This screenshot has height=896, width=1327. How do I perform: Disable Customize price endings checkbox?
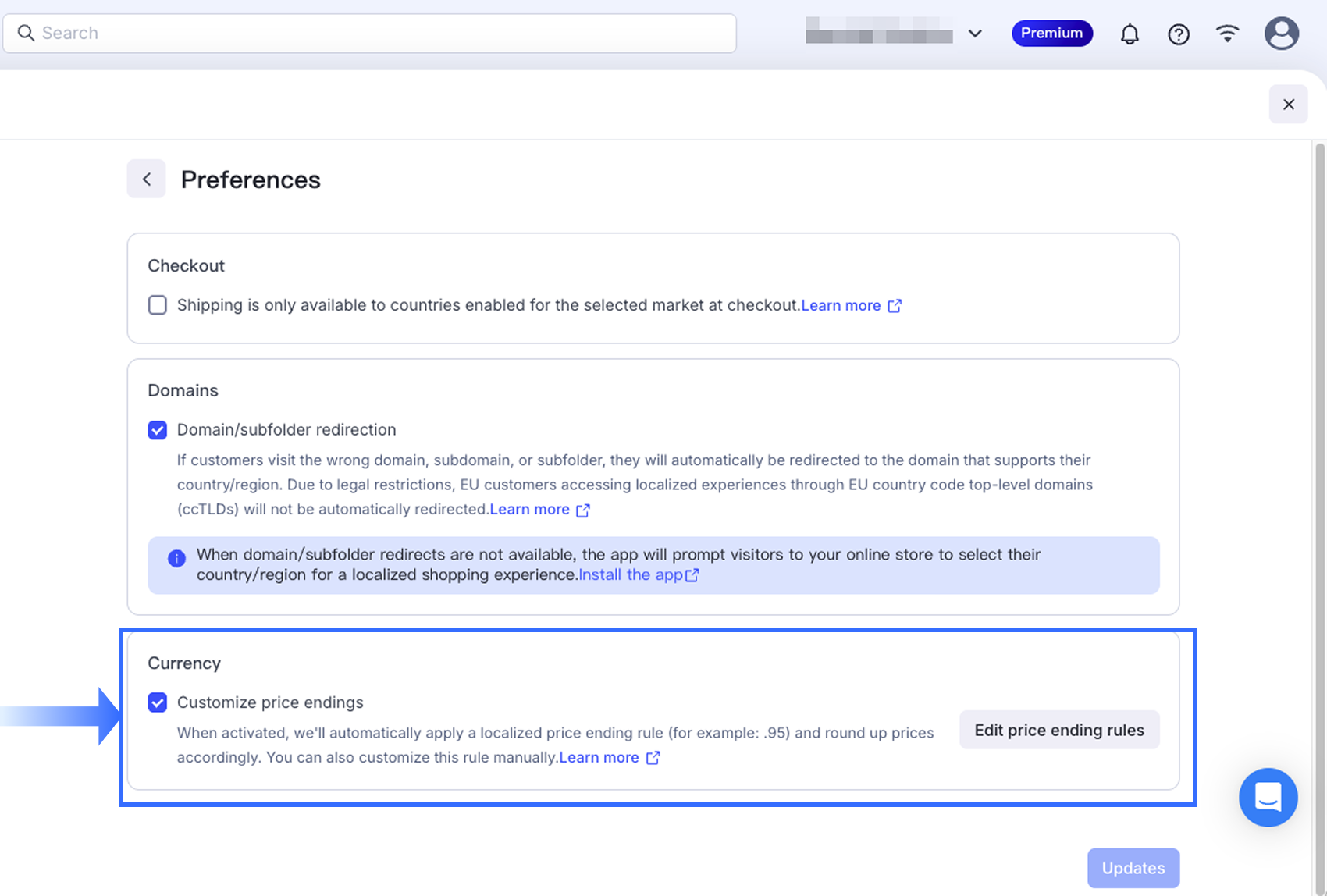point(158,702)
